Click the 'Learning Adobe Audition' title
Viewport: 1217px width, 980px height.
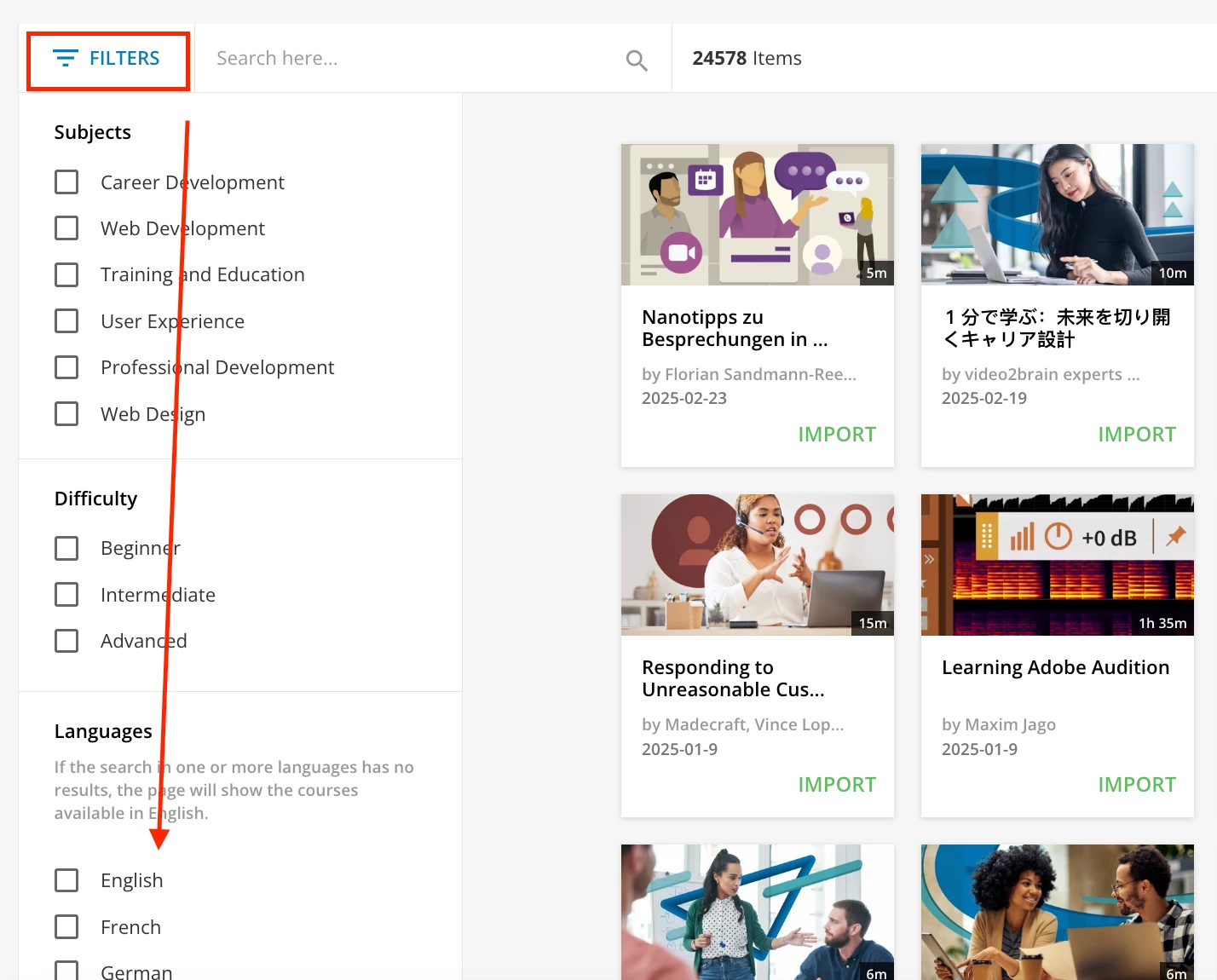[1056, 667]
